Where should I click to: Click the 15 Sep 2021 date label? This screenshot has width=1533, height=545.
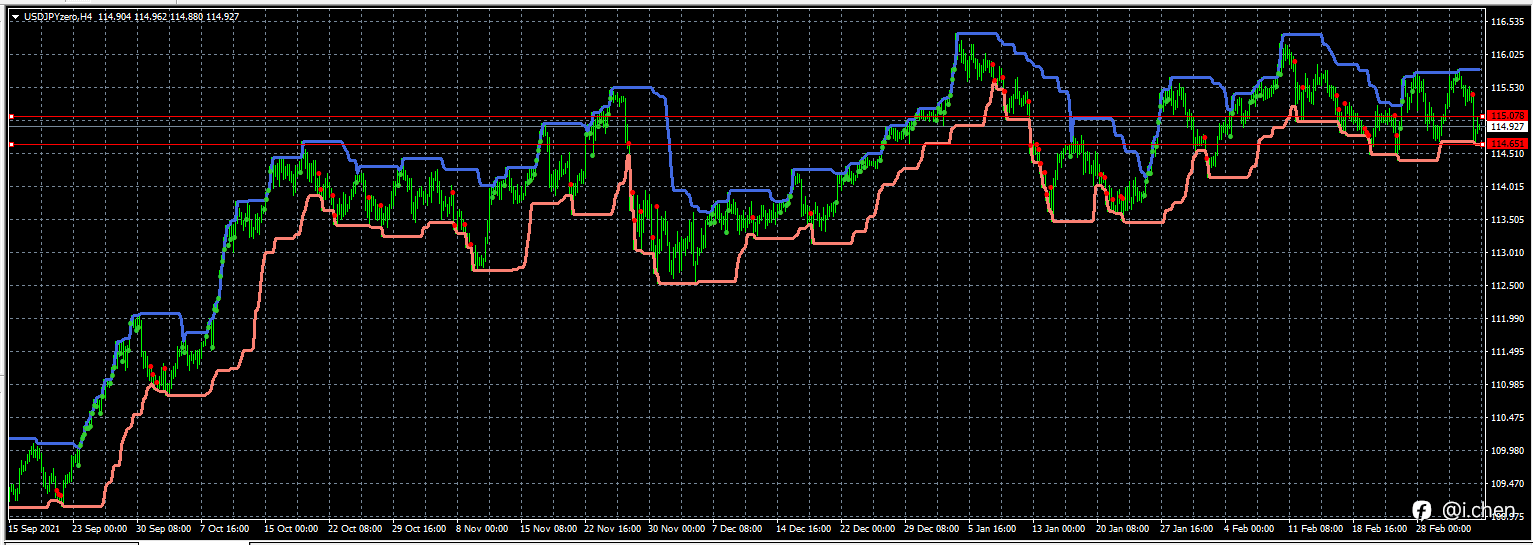(34, 528)
